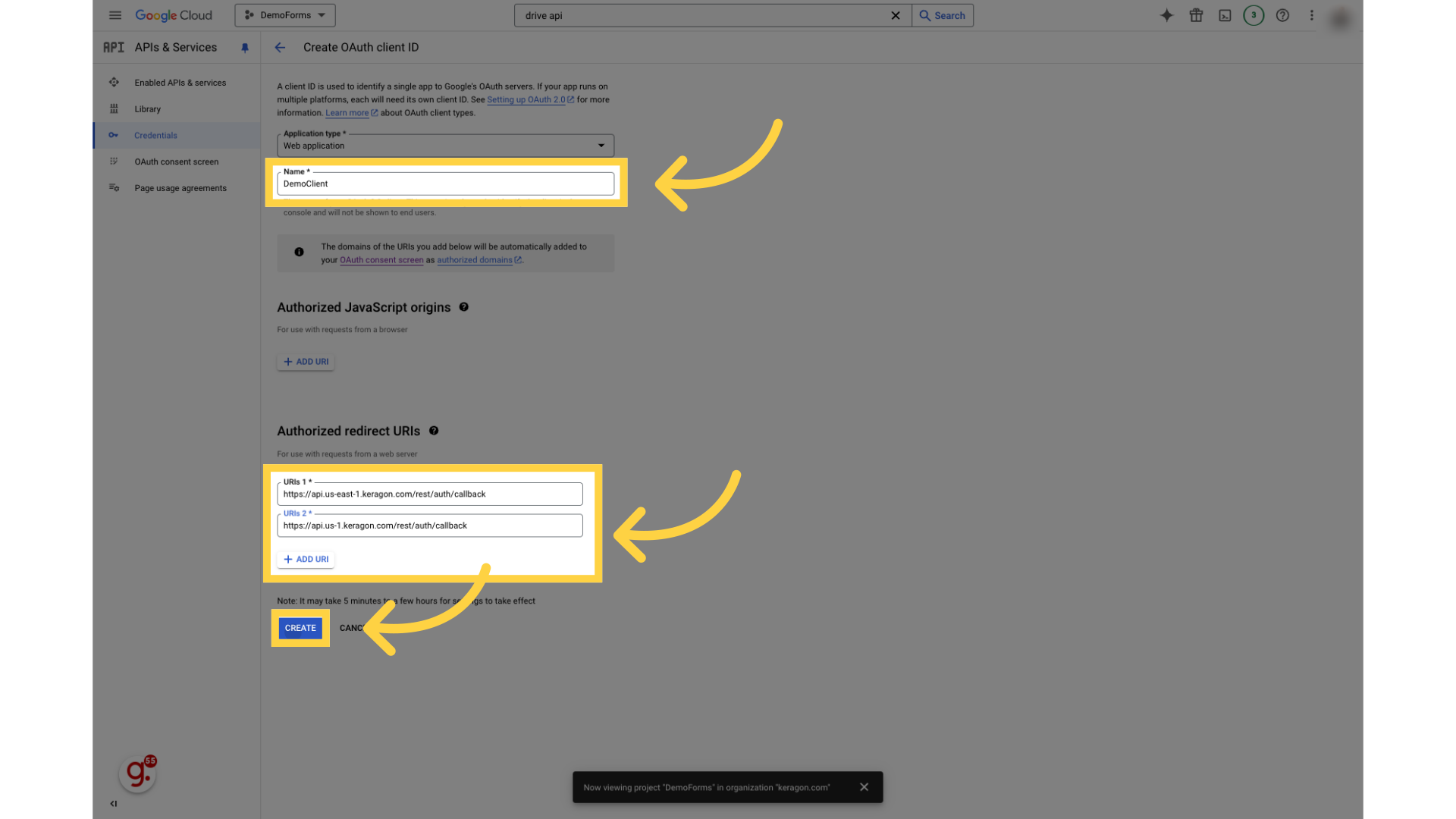Open OAuth consent screen in sidebar
Viewport: 1456px width, 819px height.
[x=176, y=162]
